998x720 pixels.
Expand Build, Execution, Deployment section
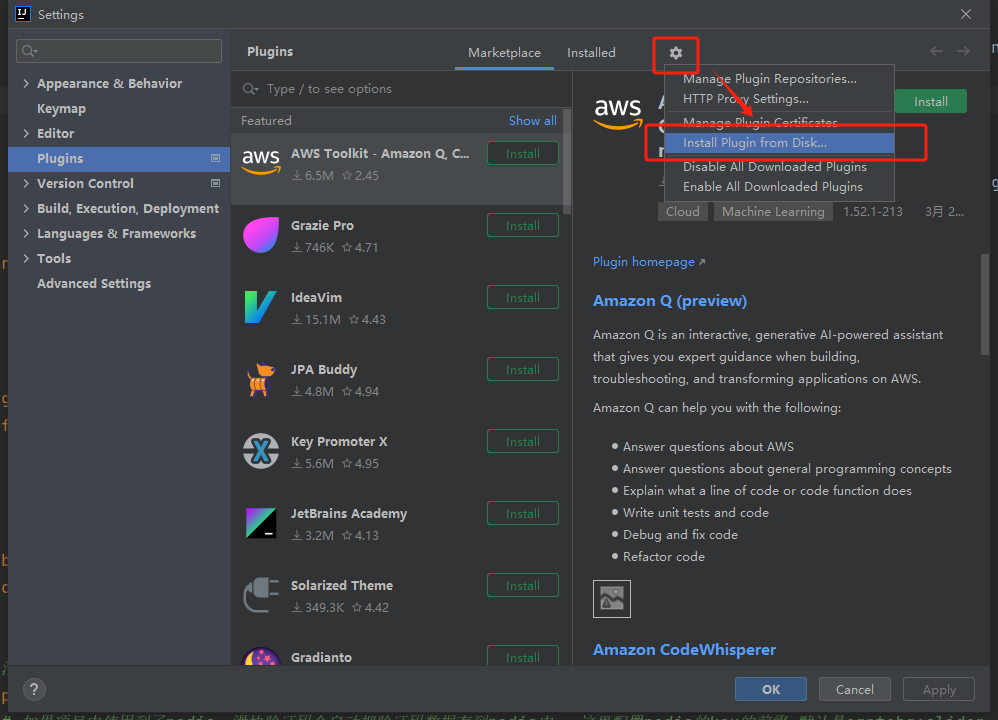point(26,208)
